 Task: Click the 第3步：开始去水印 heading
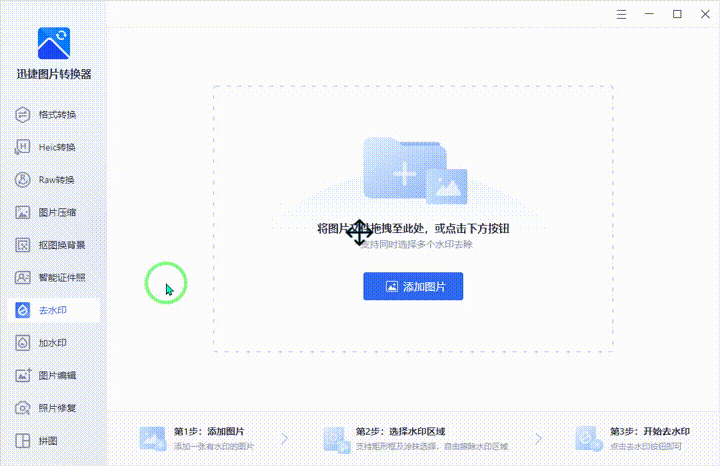click(x=650, y=432)
